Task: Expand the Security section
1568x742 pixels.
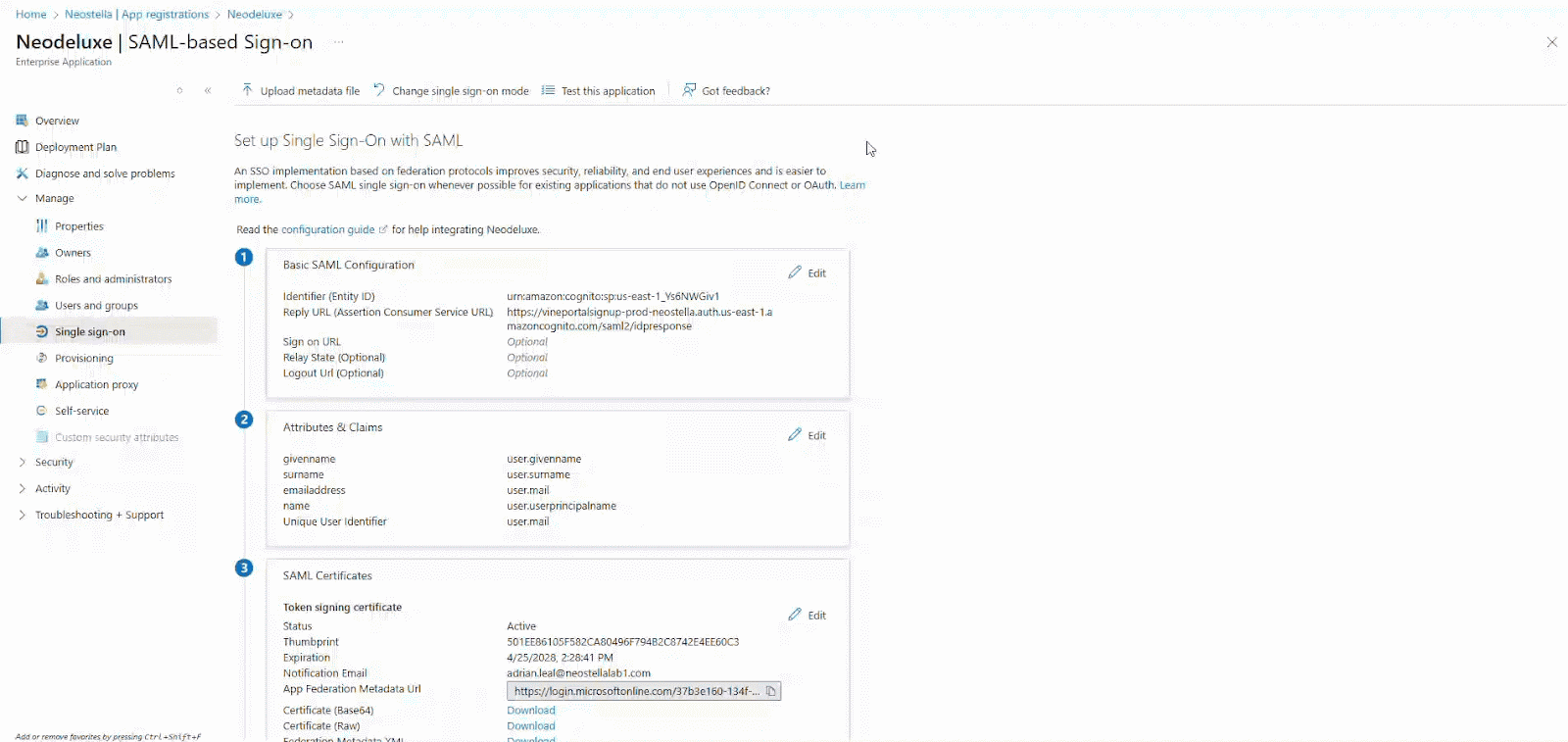Action: click(x=22, y=463)
